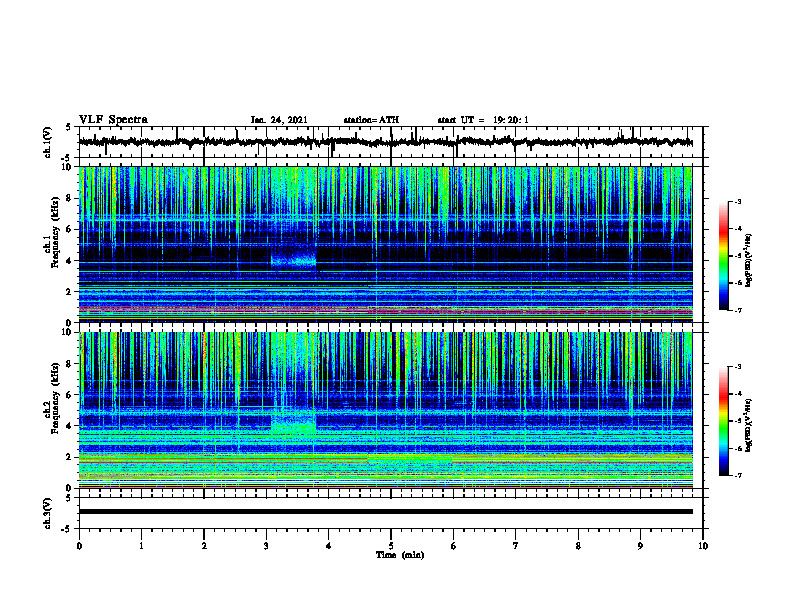Image resolution: width=792 pixels, height=612 pixels.
Task: Click the "start UT = 19:20:1" label
Action: point(483,120)
